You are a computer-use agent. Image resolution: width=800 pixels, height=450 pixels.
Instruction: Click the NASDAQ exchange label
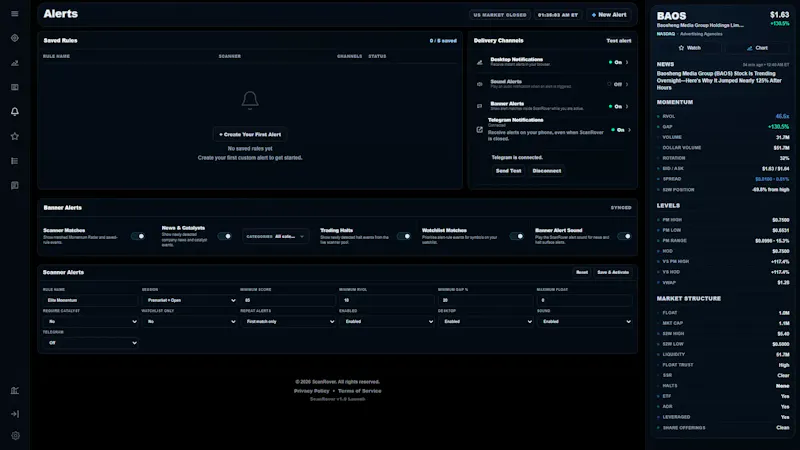(665, 34)
